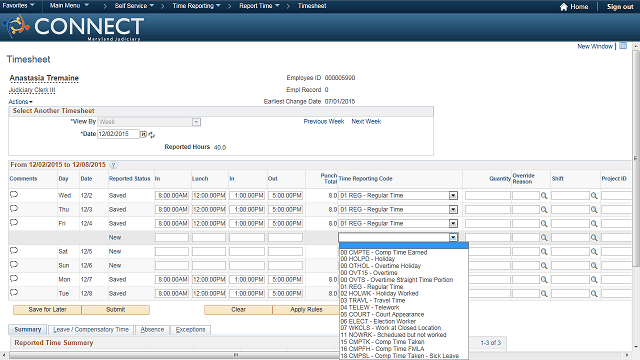Choose 04 TELEW - Telework option
Screen dimensions: 640x360
pyautogui.click(x=370, y=307)
